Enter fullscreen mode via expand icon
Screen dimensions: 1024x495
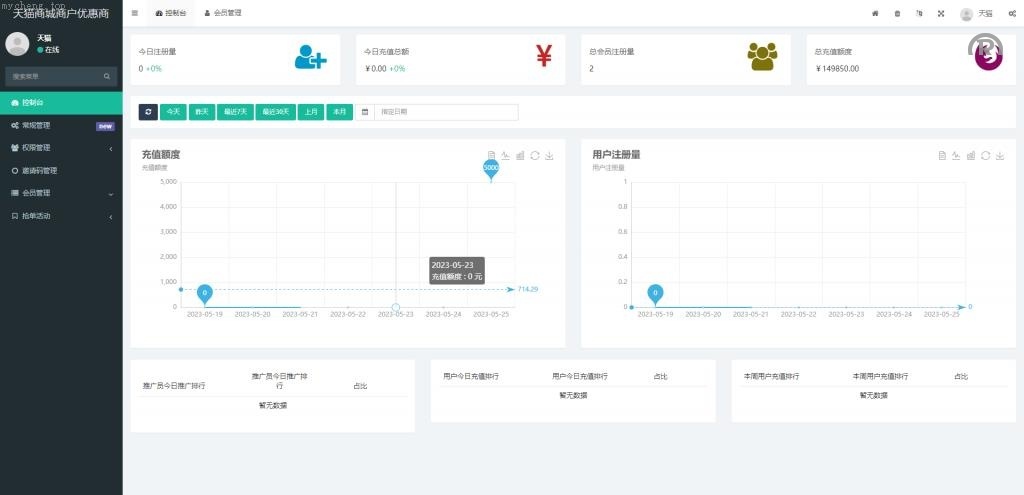tap(941, 14)
